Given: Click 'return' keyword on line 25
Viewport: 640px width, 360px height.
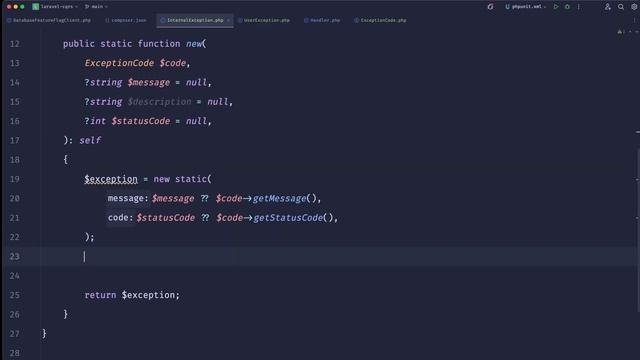Looking at the screenshot, I should click(x=100, y=295).
